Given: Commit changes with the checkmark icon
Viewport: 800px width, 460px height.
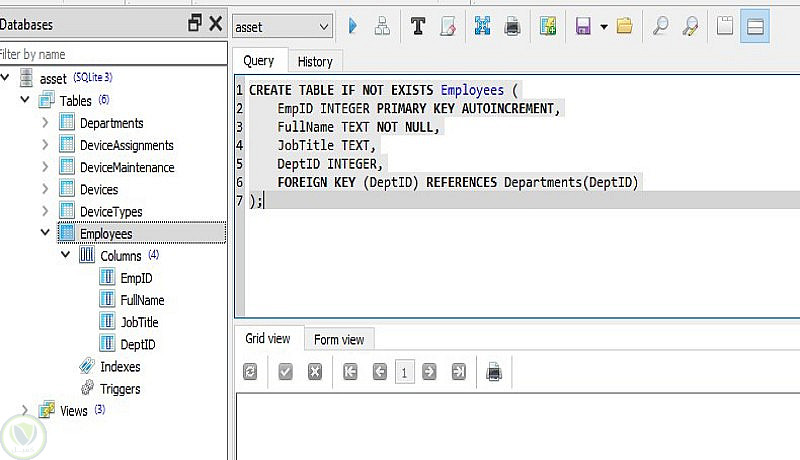Looking at the screenshot, I should (x=285, y=372).
